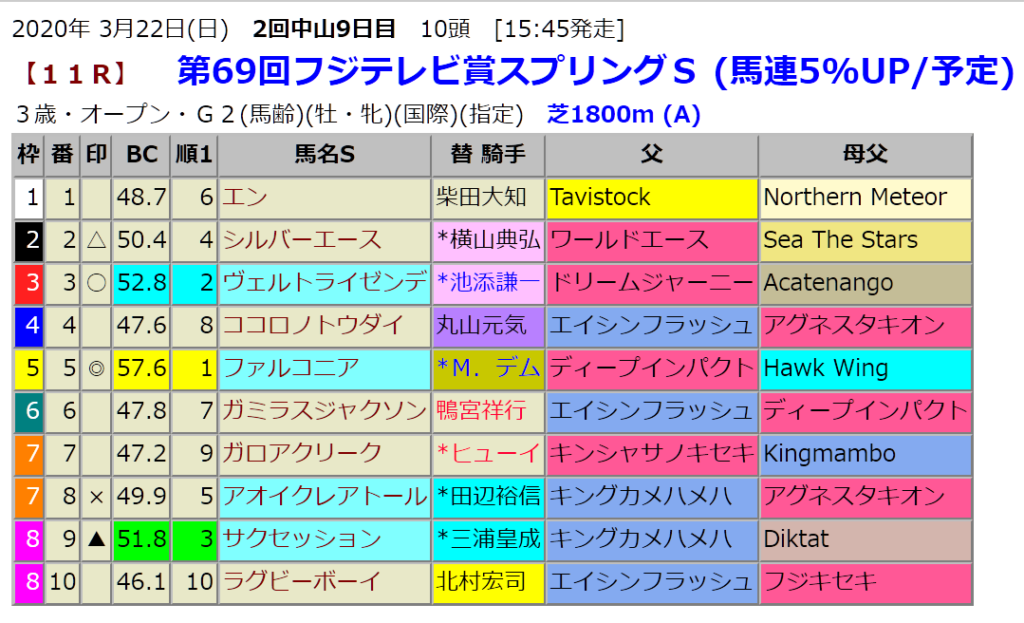This screenshot has height=623, width=1024.
Task: Select horse ラグビーボーイ in the last row
Action: click(x=301, y=581)
